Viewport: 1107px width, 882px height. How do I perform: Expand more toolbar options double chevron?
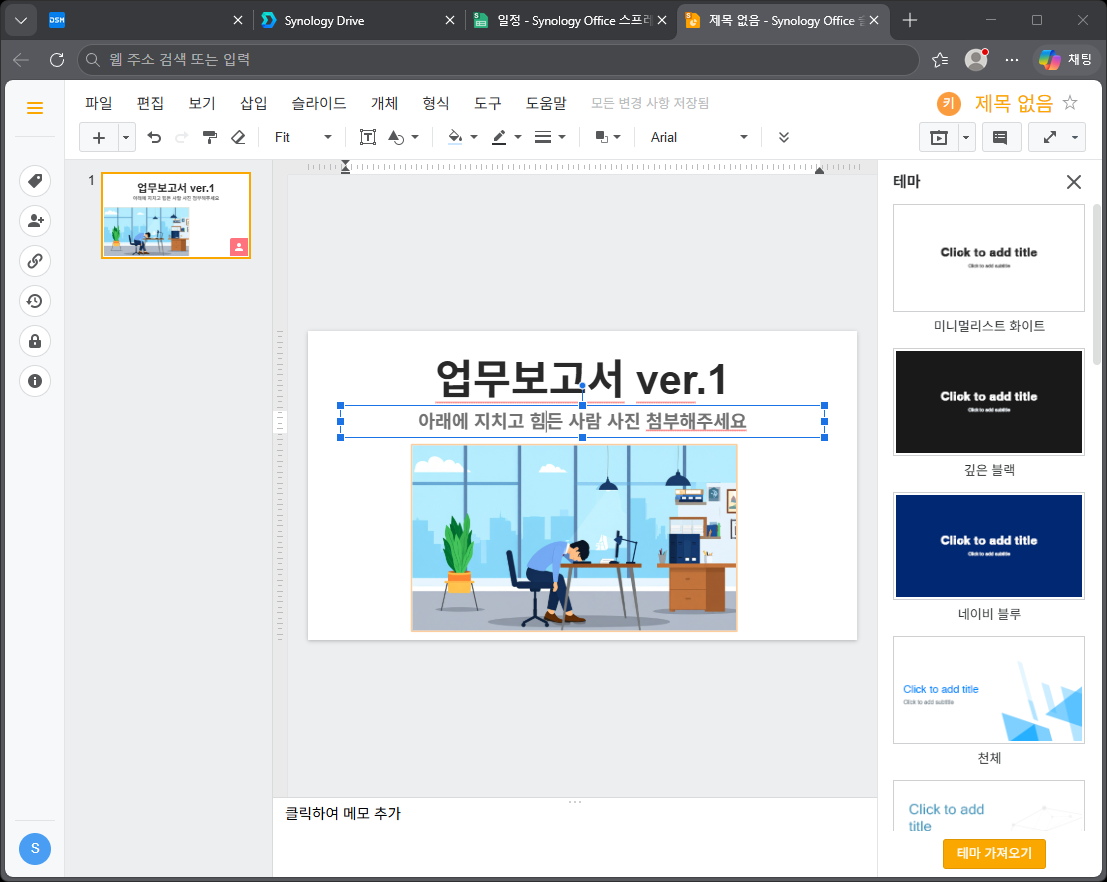(x=784, y=137)
